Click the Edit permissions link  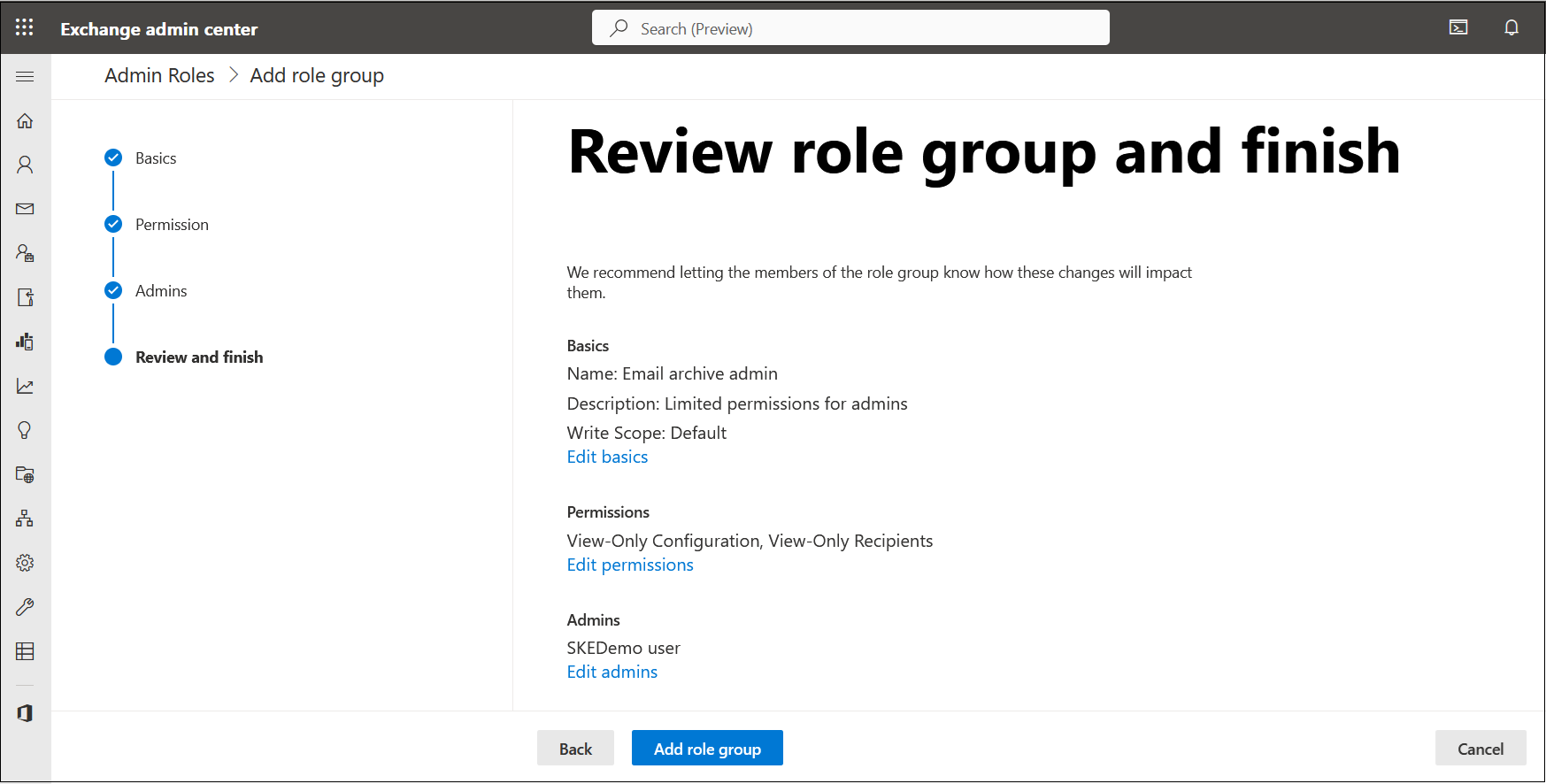pyautogui.click(x=630, y=565)
